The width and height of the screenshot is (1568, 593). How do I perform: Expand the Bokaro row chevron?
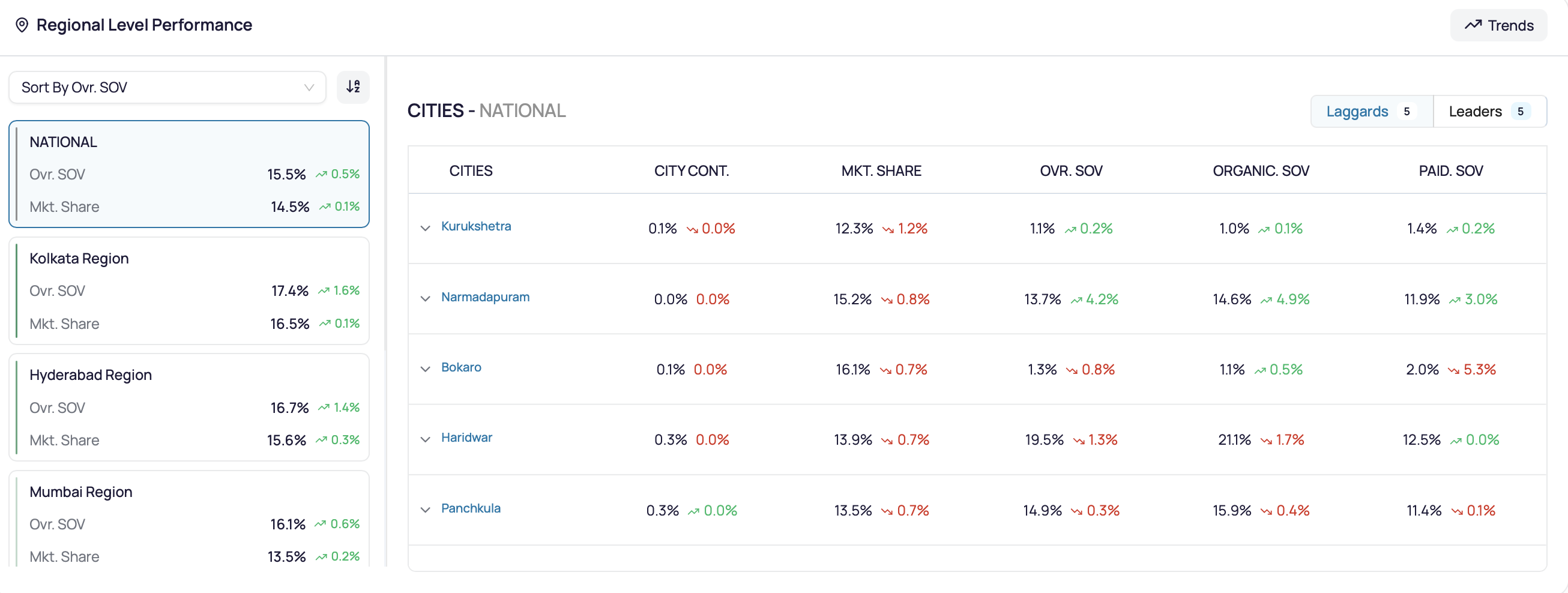click(426, 369)
